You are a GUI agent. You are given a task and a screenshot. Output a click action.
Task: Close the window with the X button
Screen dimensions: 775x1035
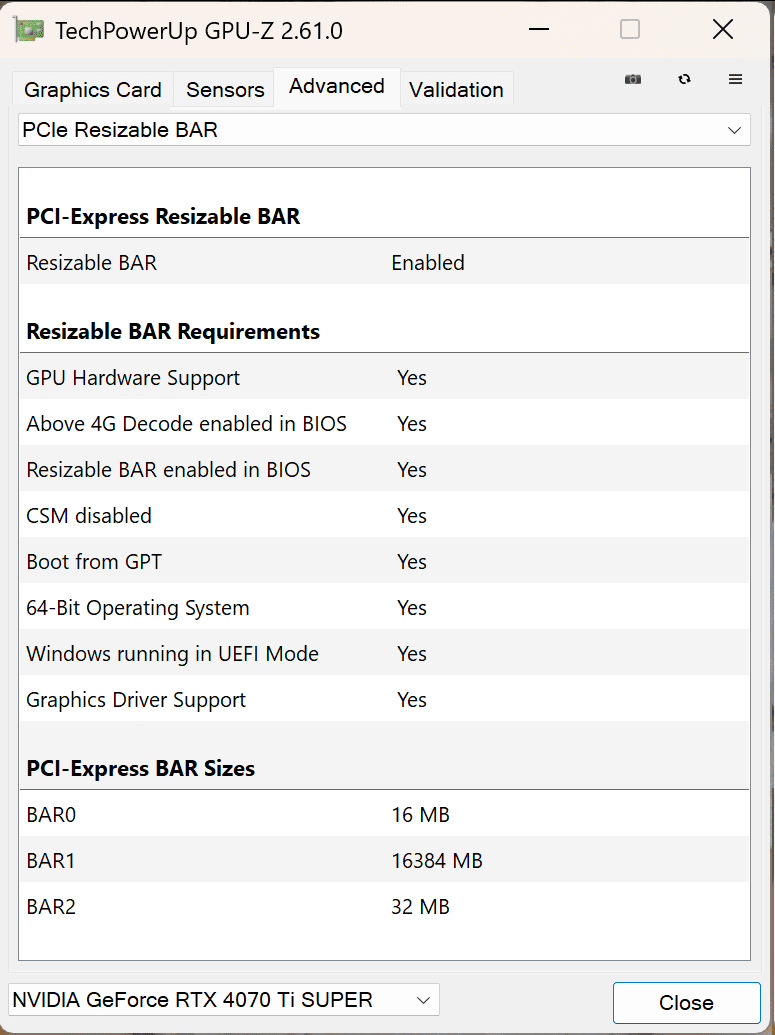point(723,30)
